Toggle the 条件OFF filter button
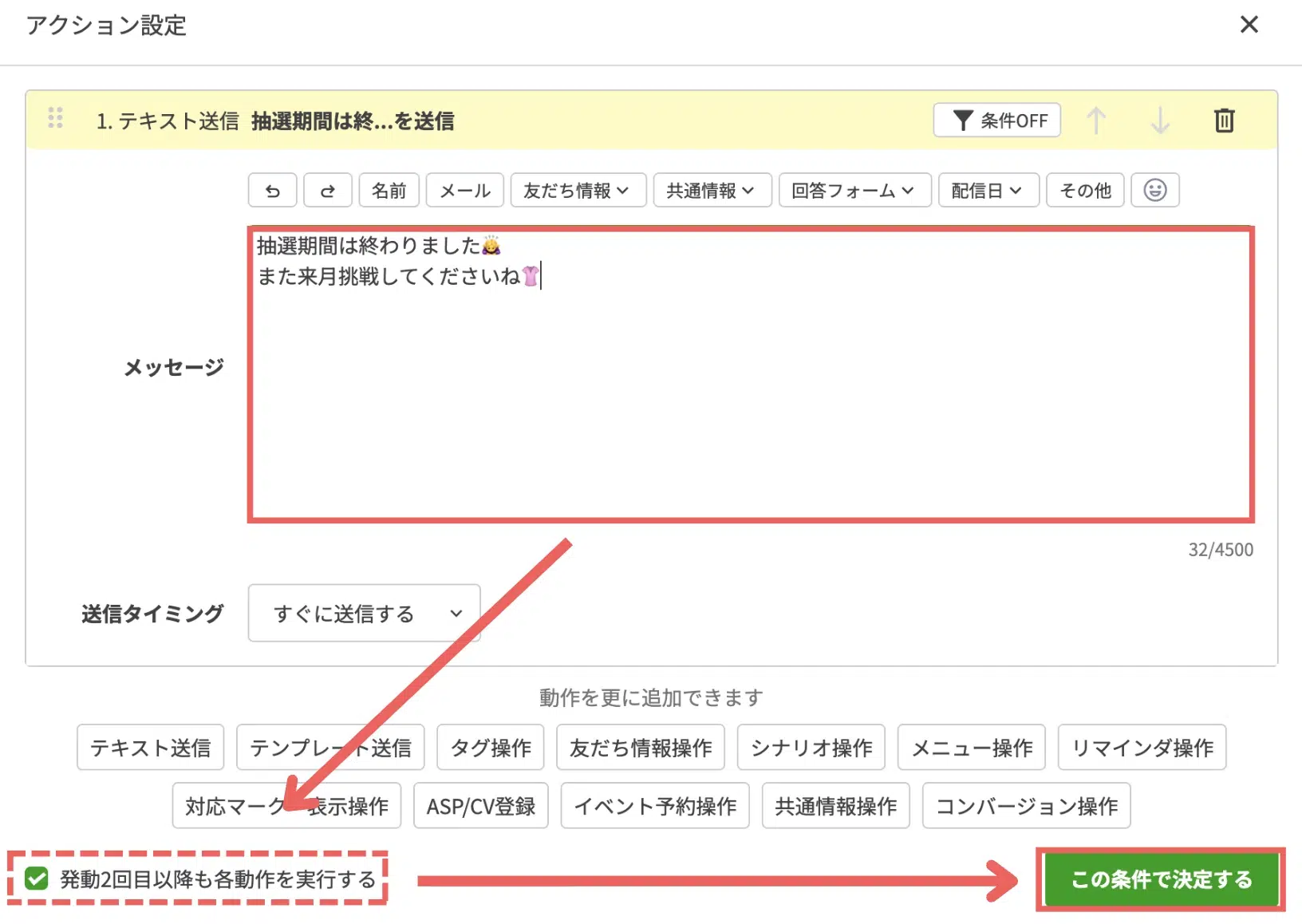1302x924 pixels. (x=997, y=120)
